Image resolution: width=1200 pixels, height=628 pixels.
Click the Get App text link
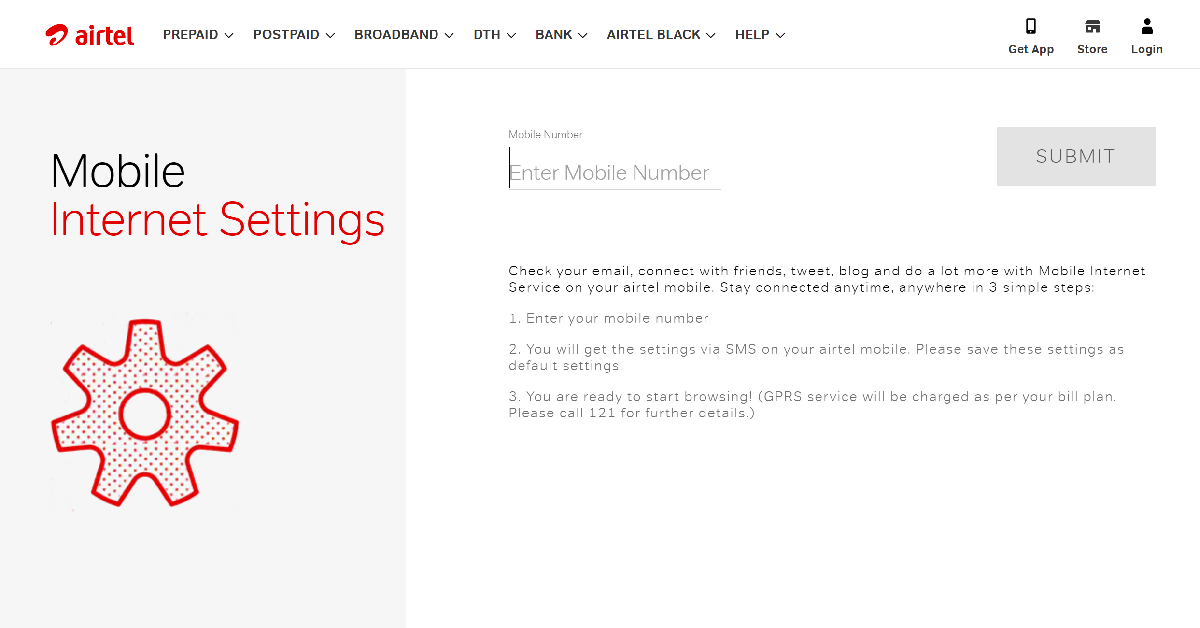pos(1031,50)
